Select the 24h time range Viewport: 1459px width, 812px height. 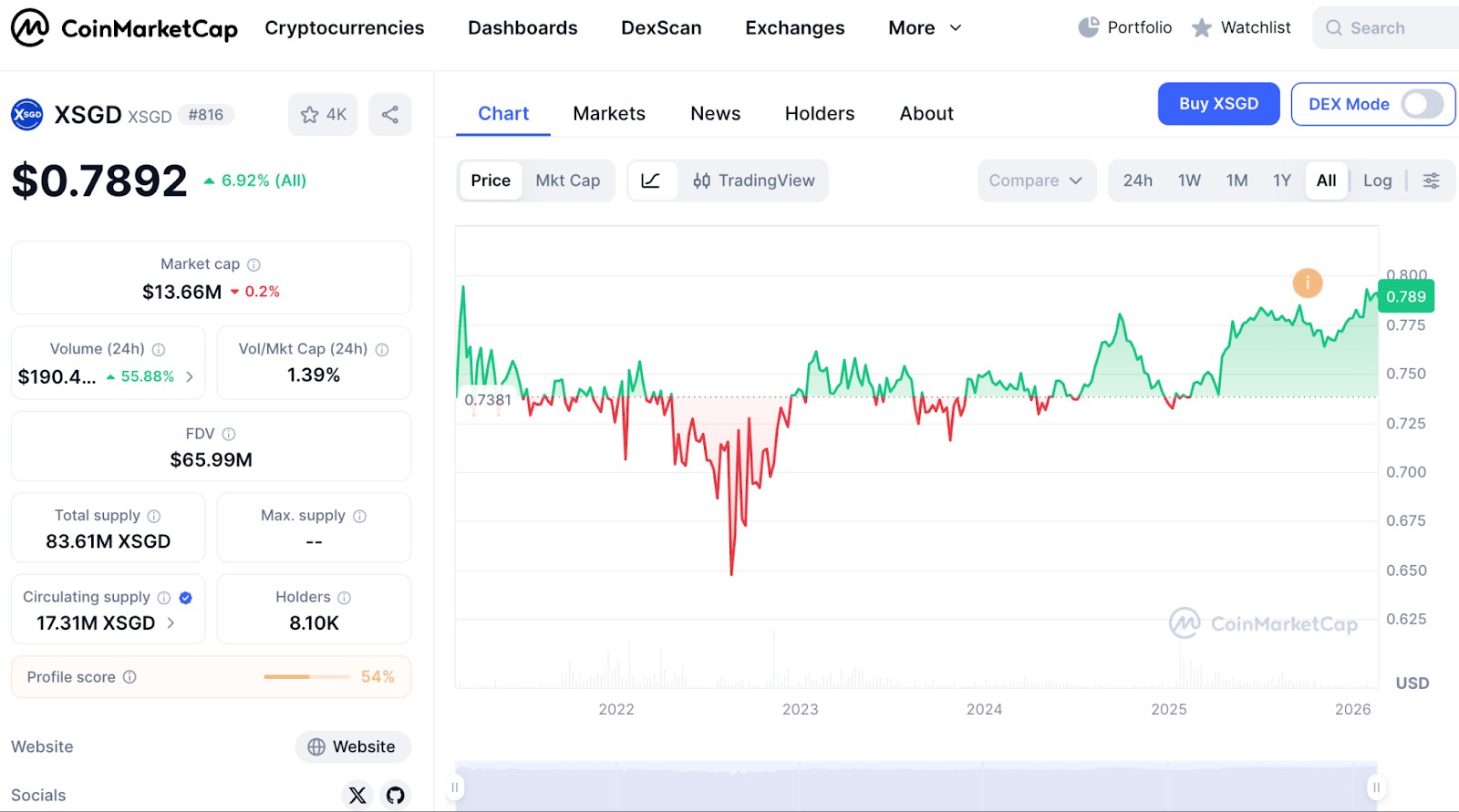[1138, 180]
